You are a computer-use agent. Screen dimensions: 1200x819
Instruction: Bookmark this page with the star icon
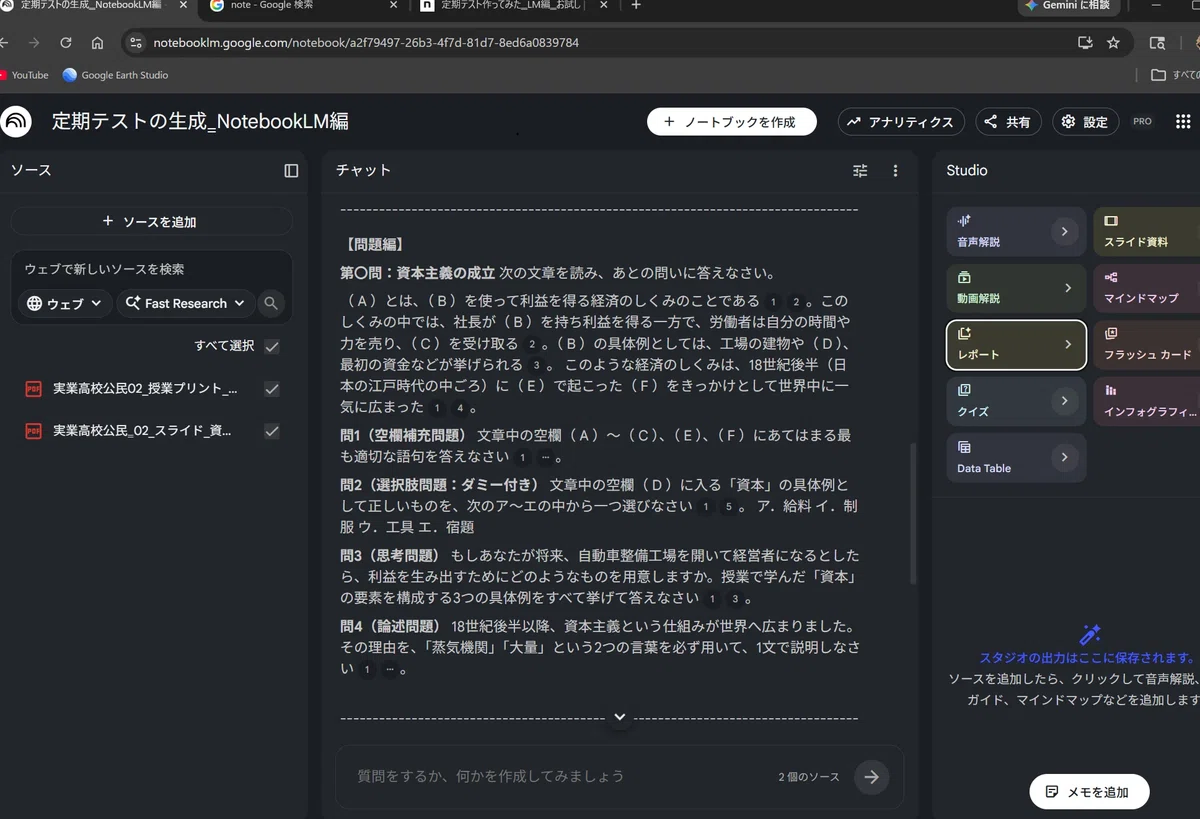[x=1113, y=43]
